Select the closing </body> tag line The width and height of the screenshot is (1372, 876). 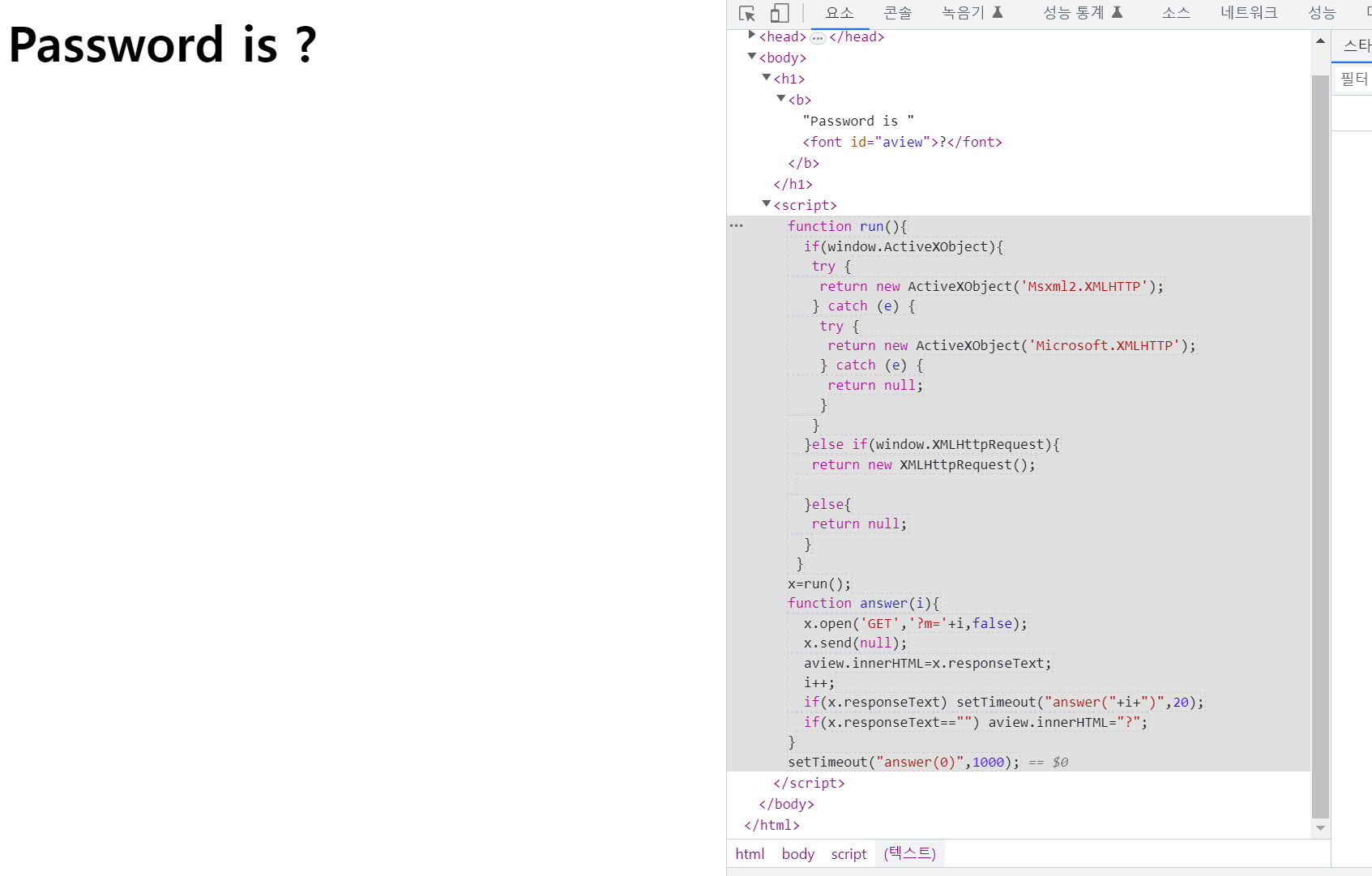[786, 804]
